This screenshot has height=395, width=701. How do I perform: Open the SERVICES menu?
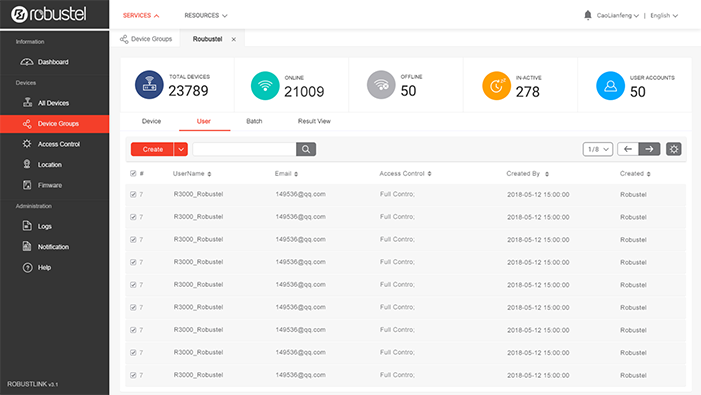(x=141, y=16)
